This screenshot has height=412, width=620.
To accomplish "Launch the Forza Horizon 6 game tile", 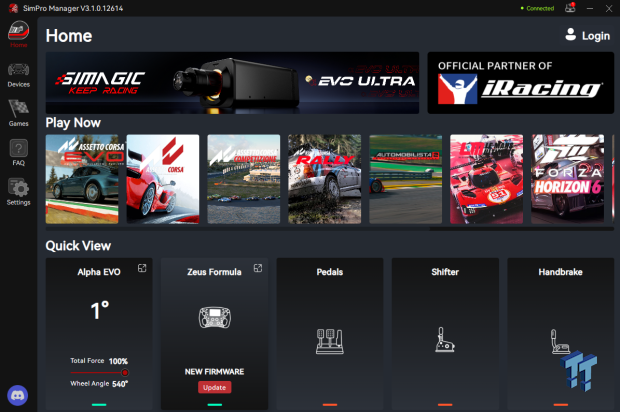I will tap(567, 179).
